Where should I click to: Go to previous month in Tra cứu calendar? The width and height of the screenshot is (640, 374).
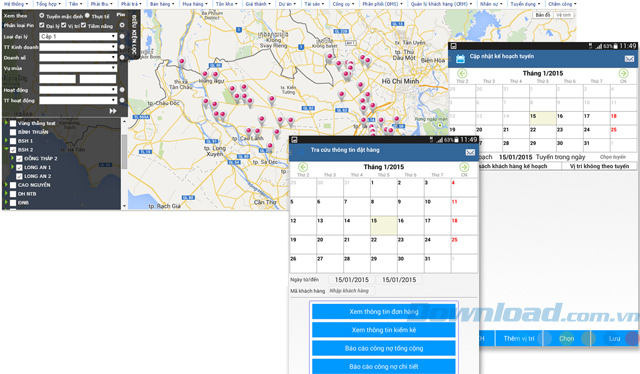(303, 167)
